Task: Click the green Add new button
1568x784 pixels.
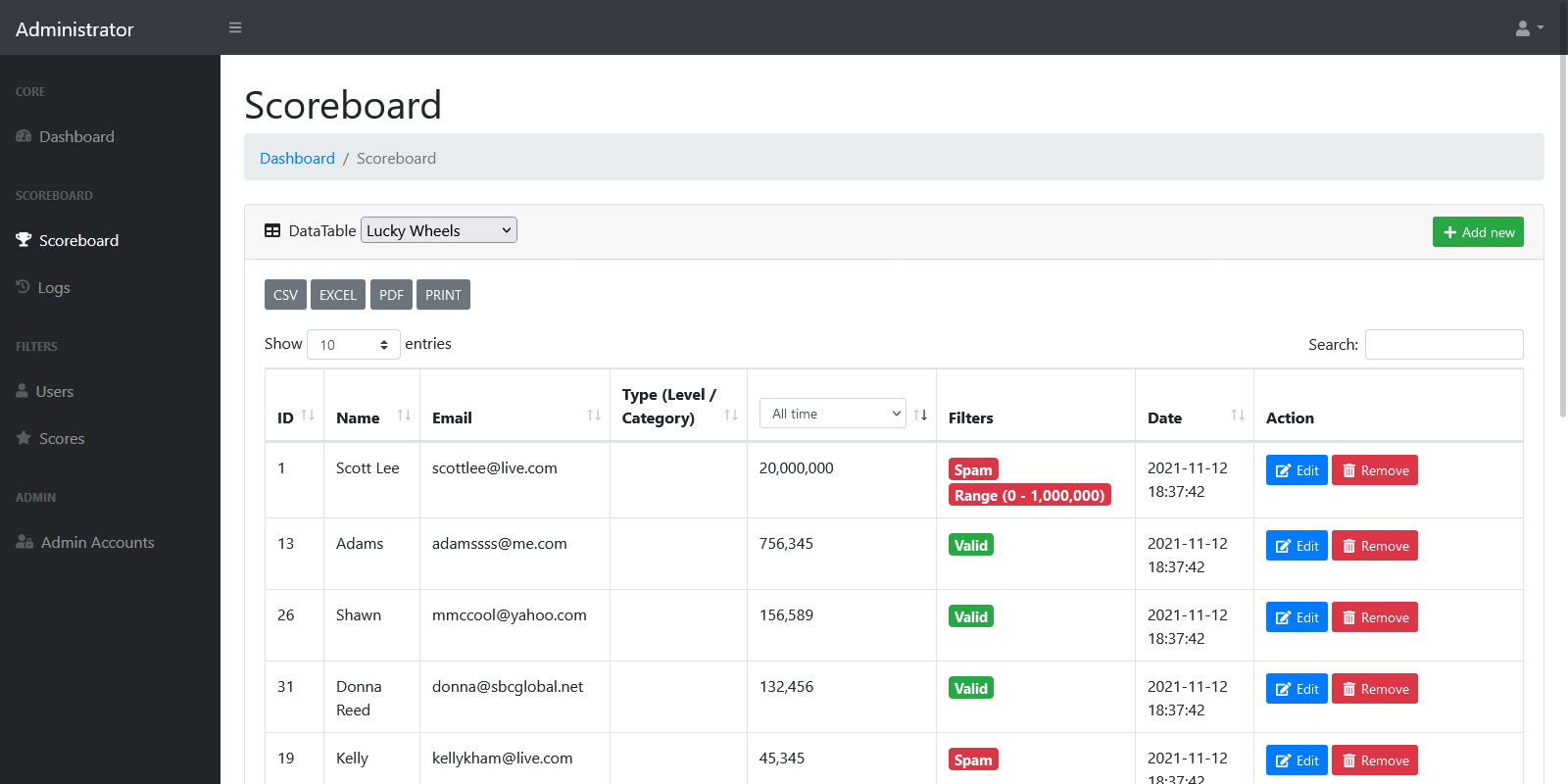Action: click(1477, 232)
